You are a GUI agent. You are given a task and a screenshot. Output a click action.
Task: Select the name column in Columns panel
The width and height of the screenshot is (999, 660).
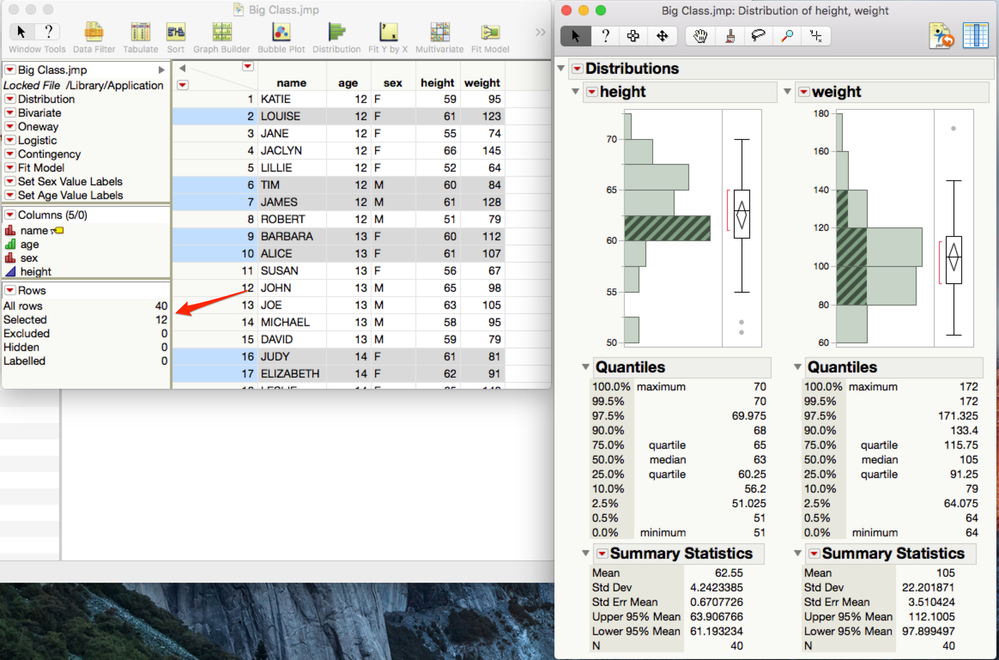[x=34, y=231]
